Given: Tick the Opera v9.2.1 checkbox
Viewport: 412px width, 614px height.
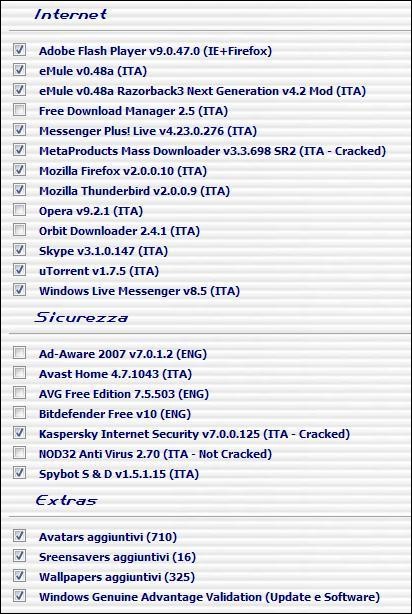Looking at the screenshot, I should (x=19, y=210).
